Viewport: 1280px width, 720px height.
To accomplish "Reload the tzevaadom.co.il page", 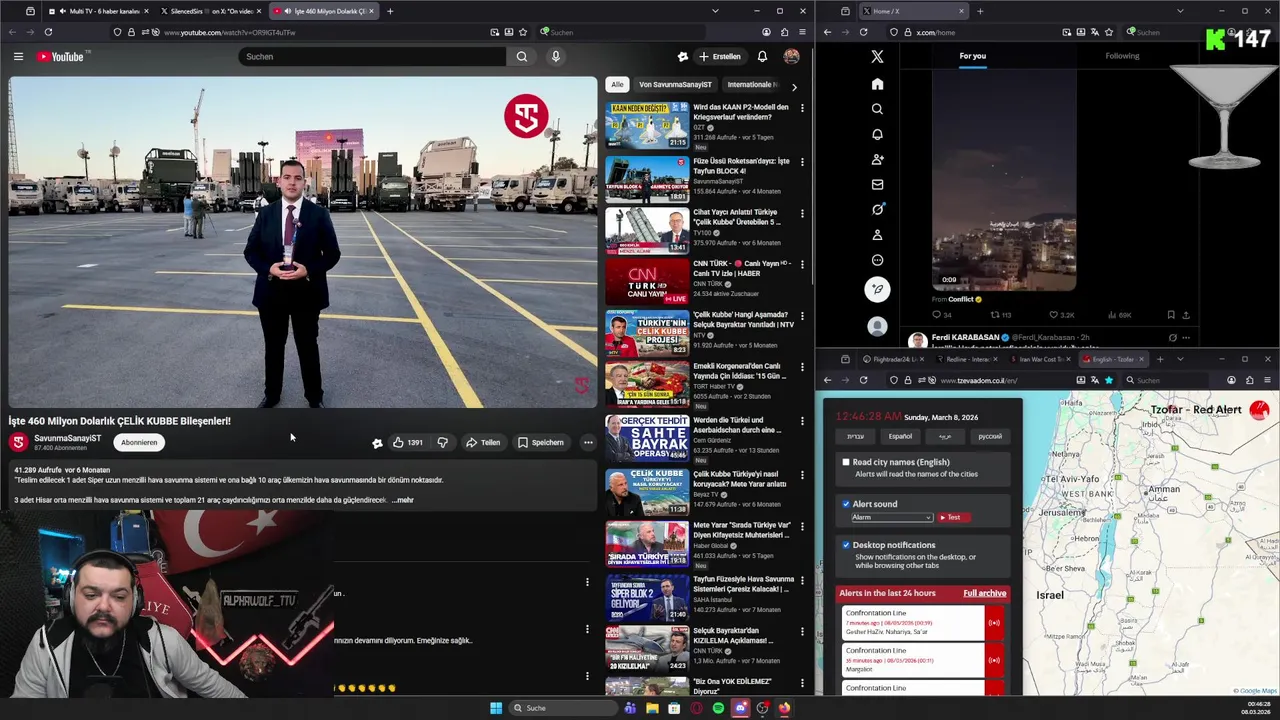I will click(x=863, y=380).
